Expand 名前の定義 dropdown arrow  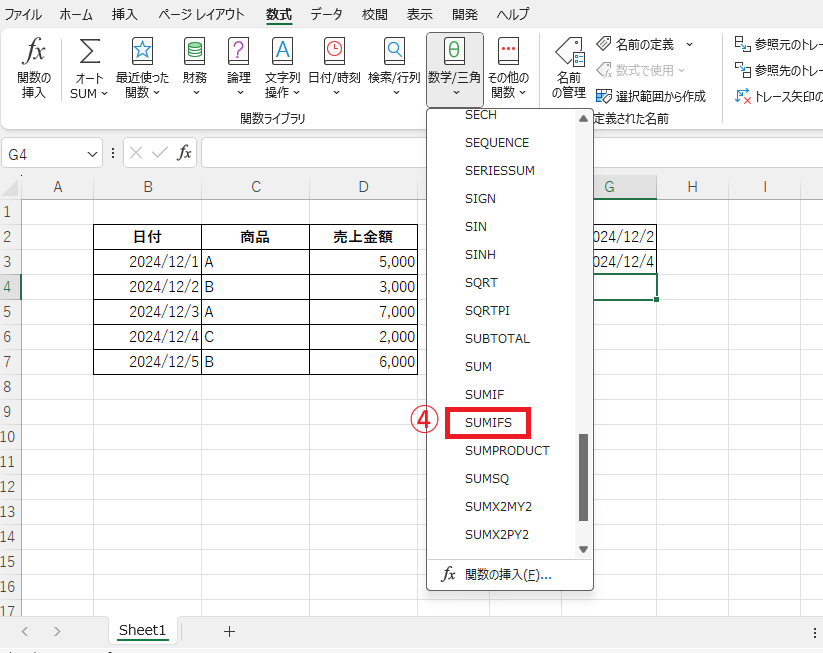point(689,45)
